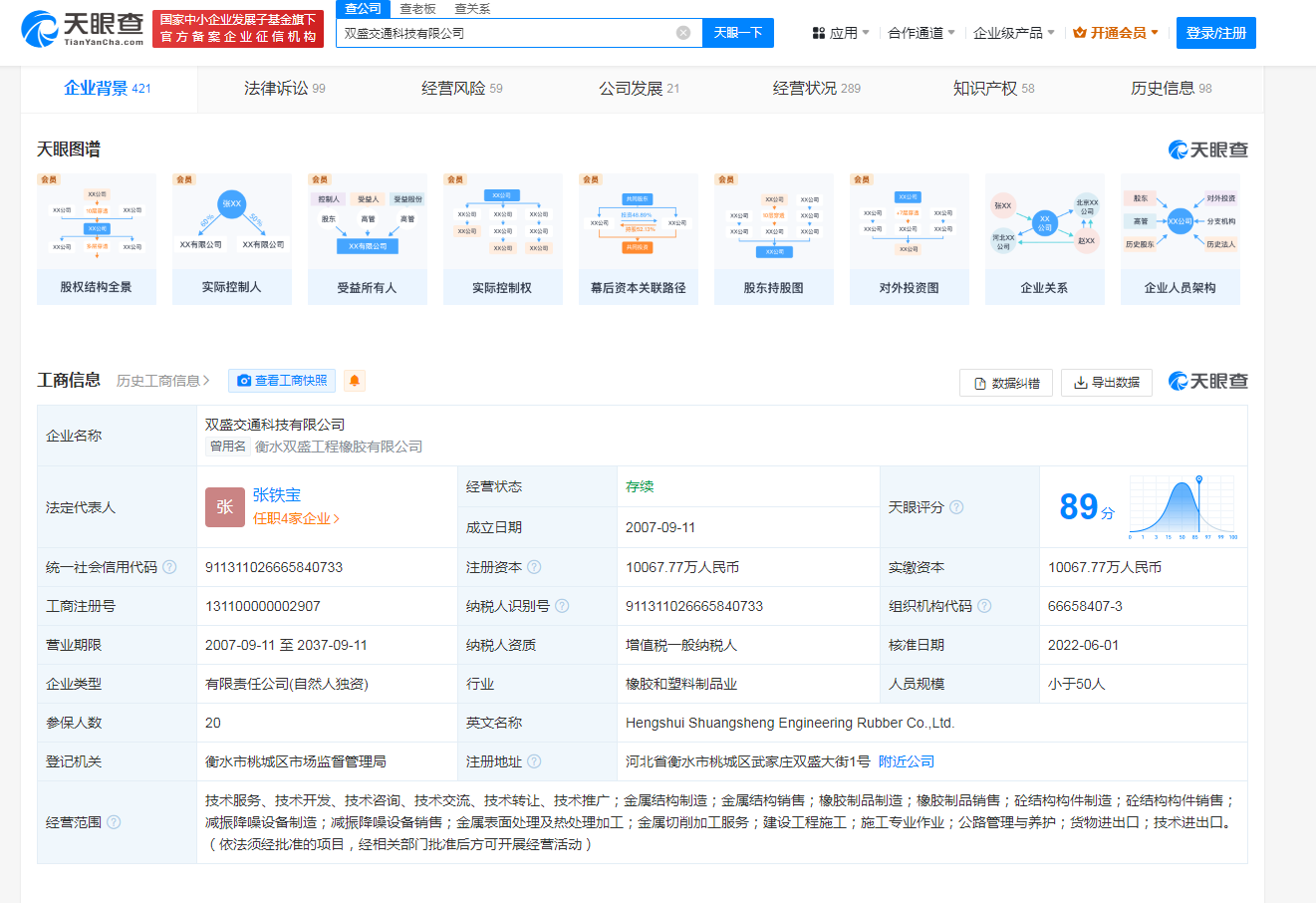Open the 对外投资图 graph thumbnail
The width and height of the screenshot is (1316, 903).
pos(910,239)
